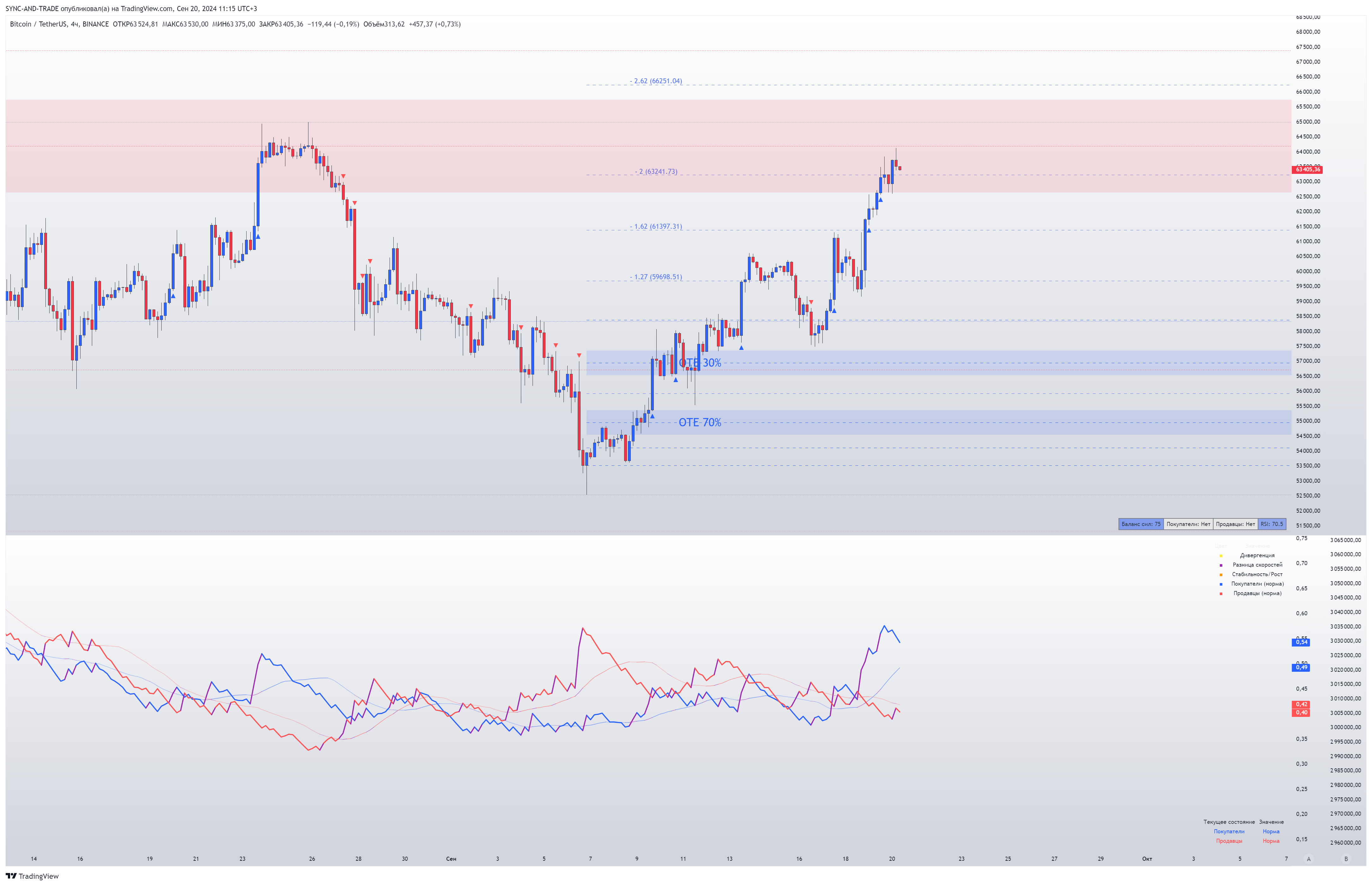Select the «Покупатели: Нет» status item
1372x886 pixels.
point(1189,524)
